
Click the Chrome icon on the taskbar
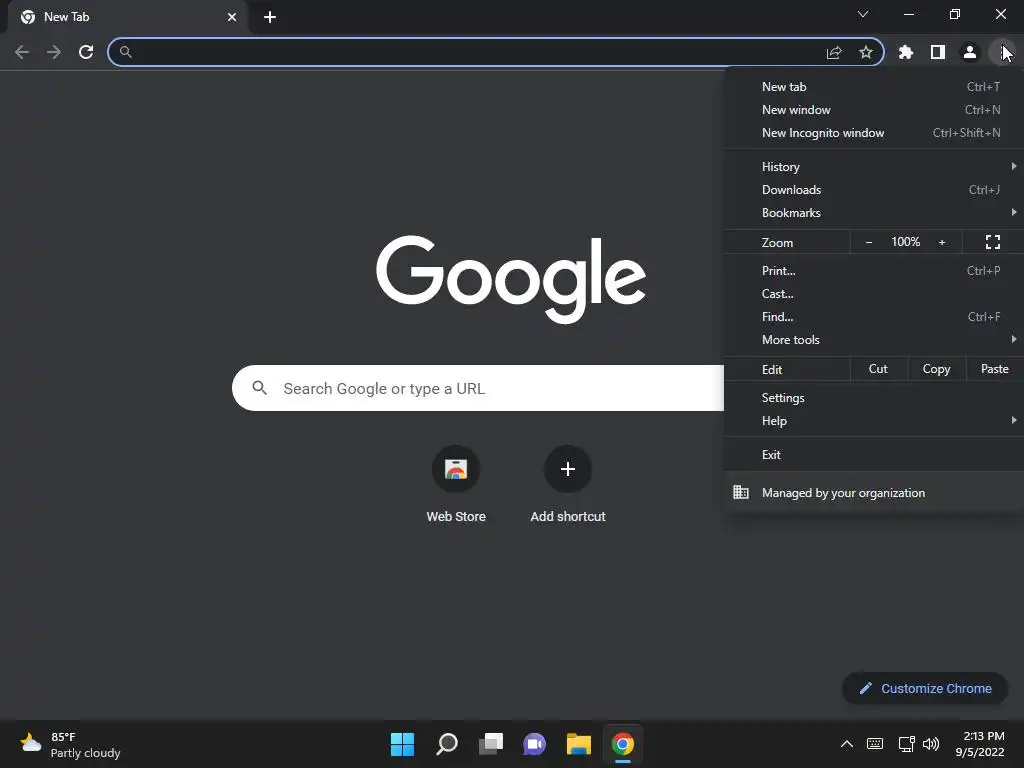(x=622, y=744)
